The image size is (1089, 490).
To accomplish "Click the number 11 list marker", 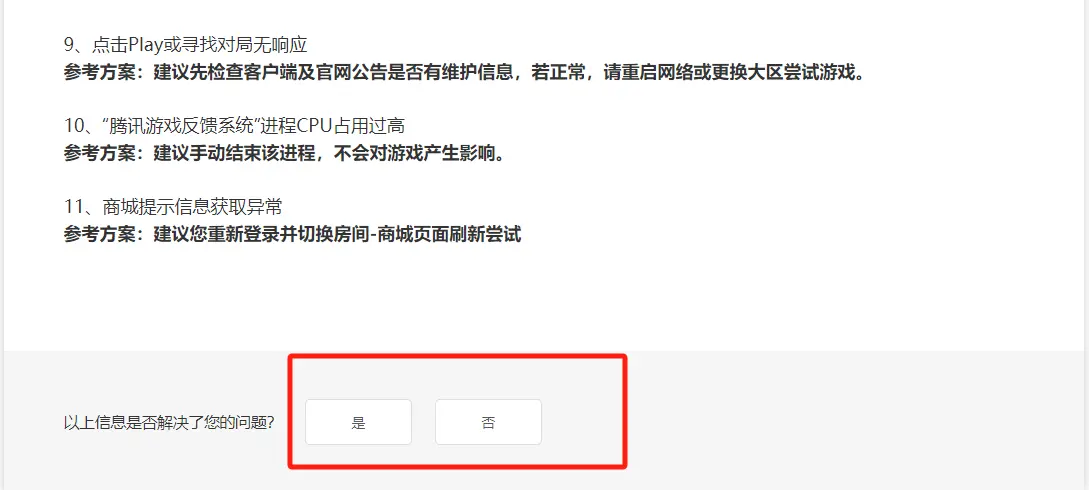I will coord(74,207).
